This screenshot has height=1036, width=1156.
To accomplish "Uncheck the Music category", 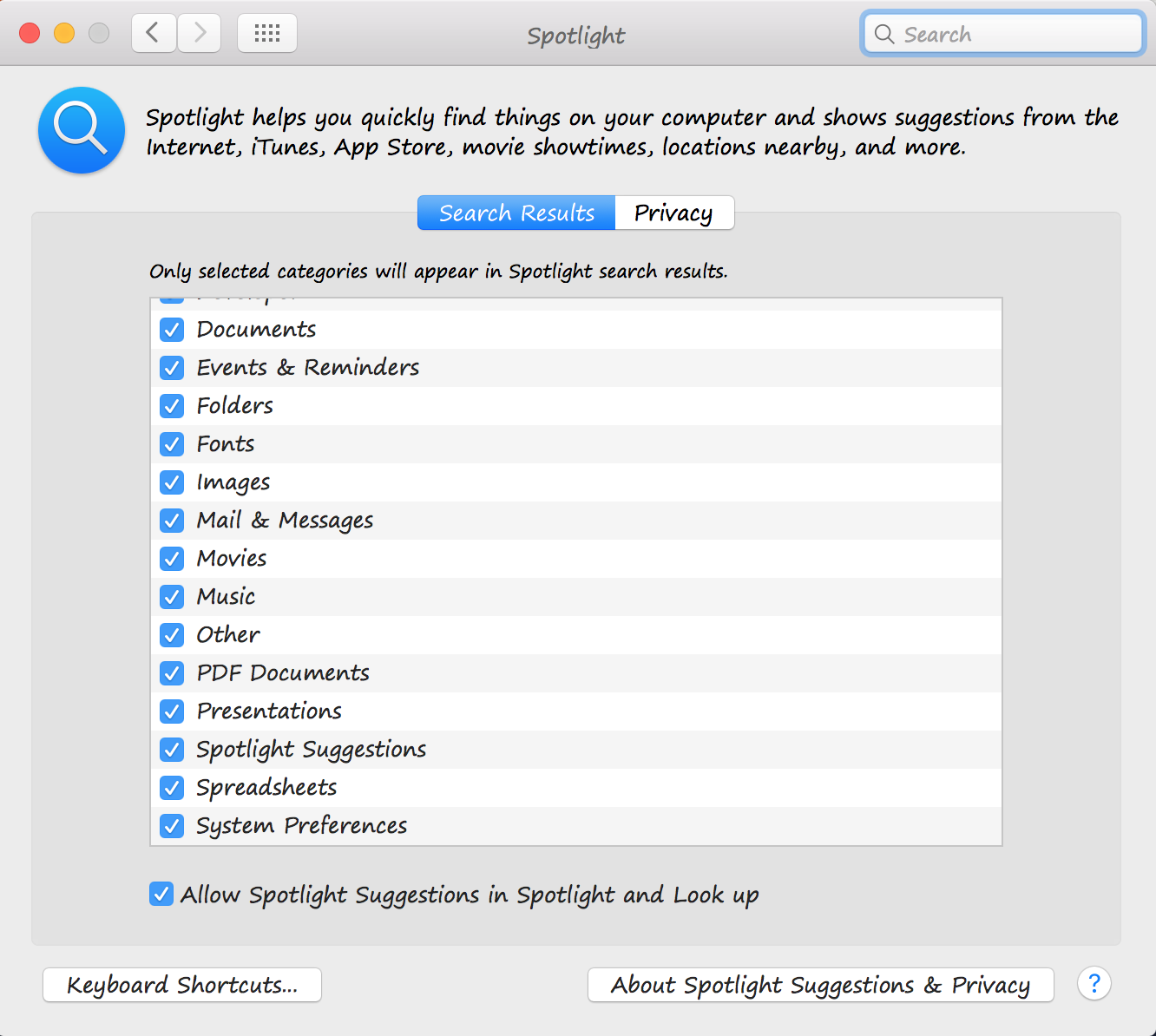I will tap(172, 597).
